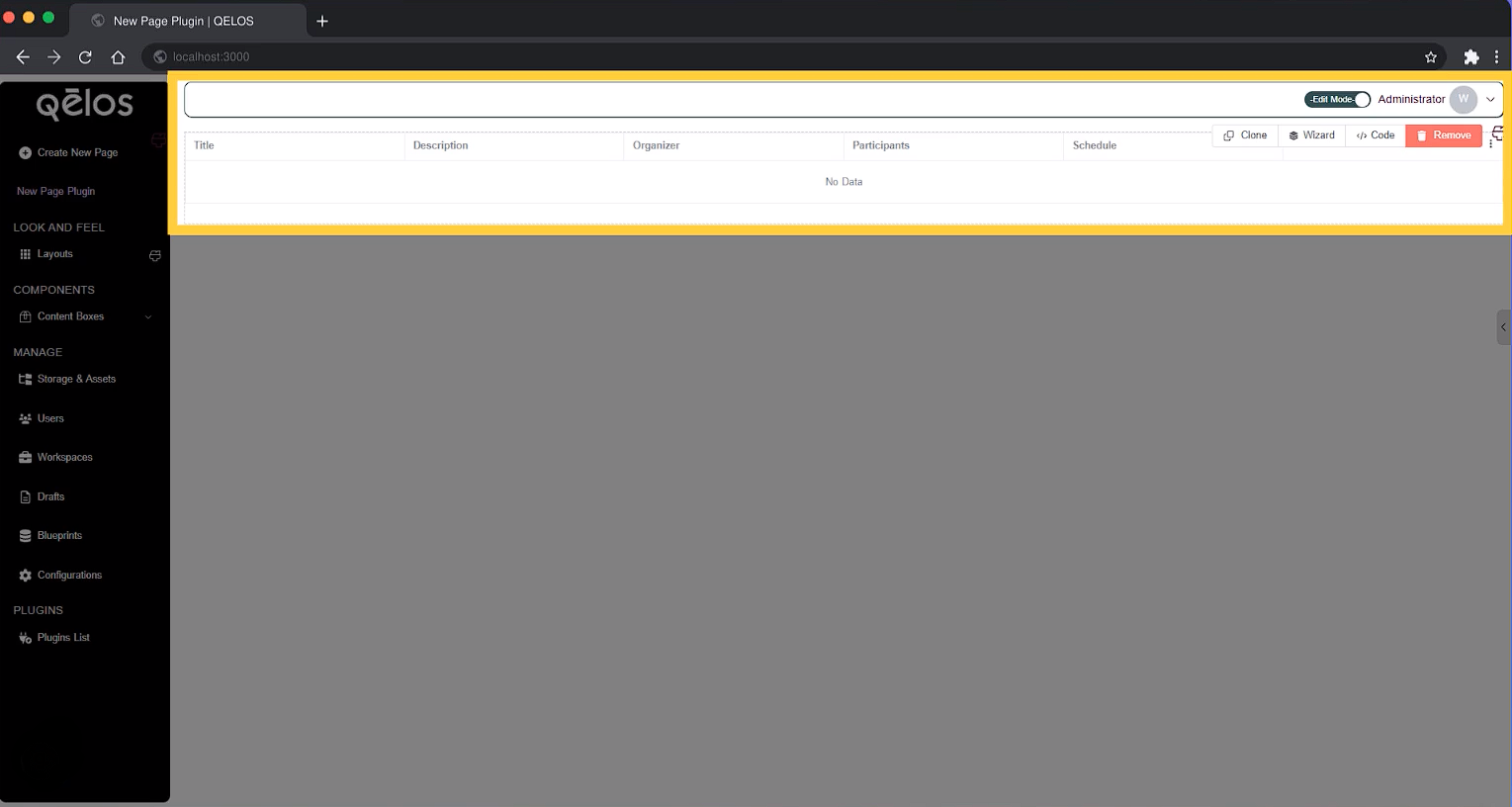This screenshot has height=807, width=1512.
Task: Open the browser three-dot menu
Action: (x=1497, y=57)
